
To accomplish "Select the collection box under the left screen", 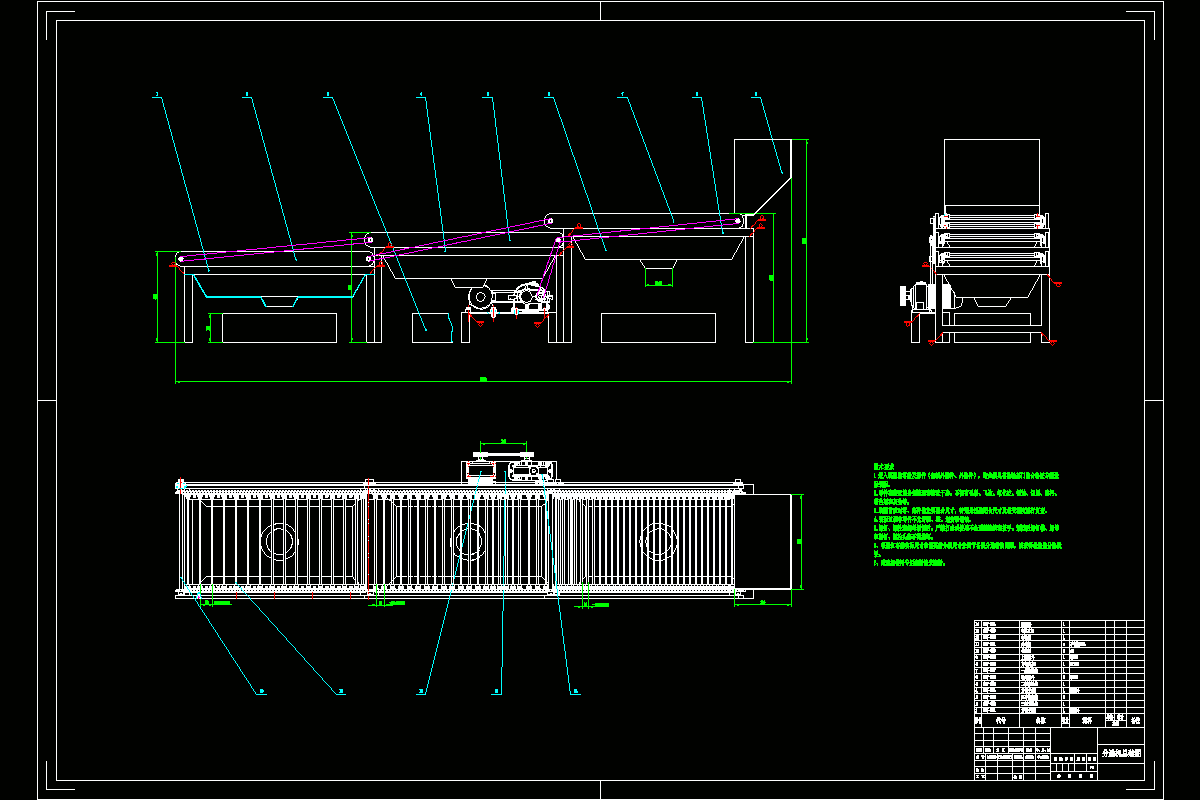I will (279, 328).
